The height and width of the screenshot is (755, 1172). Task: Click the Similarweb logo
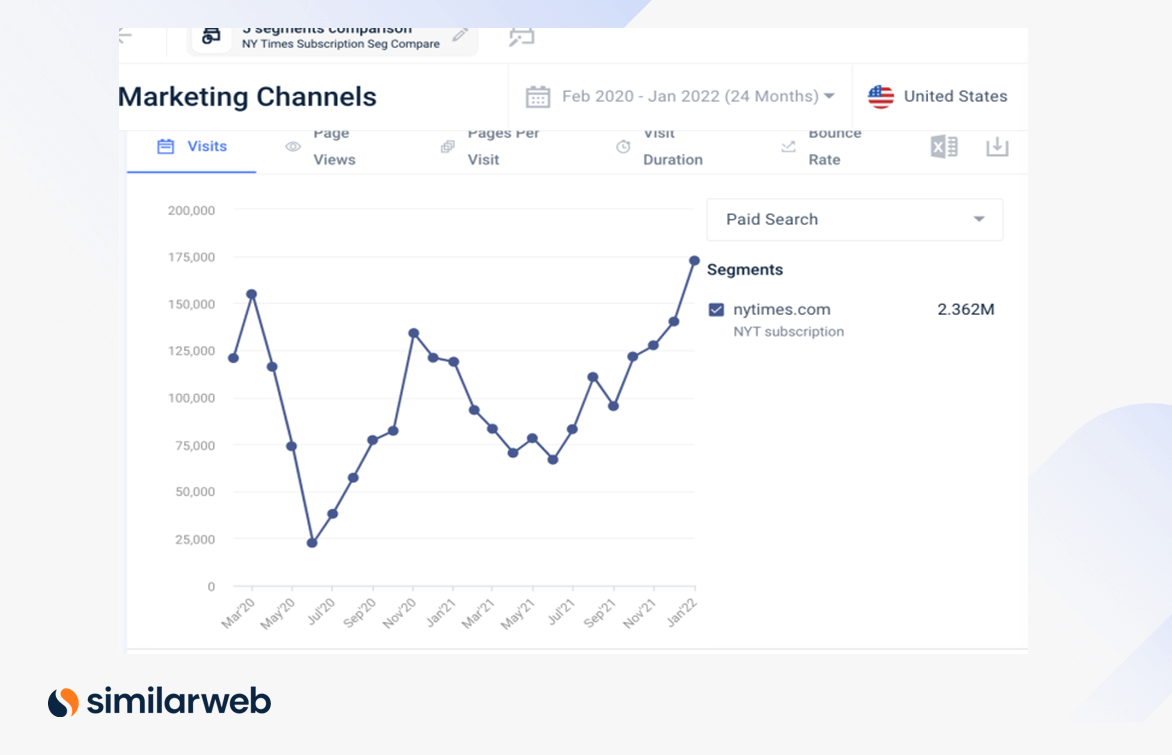coord(158,702)
